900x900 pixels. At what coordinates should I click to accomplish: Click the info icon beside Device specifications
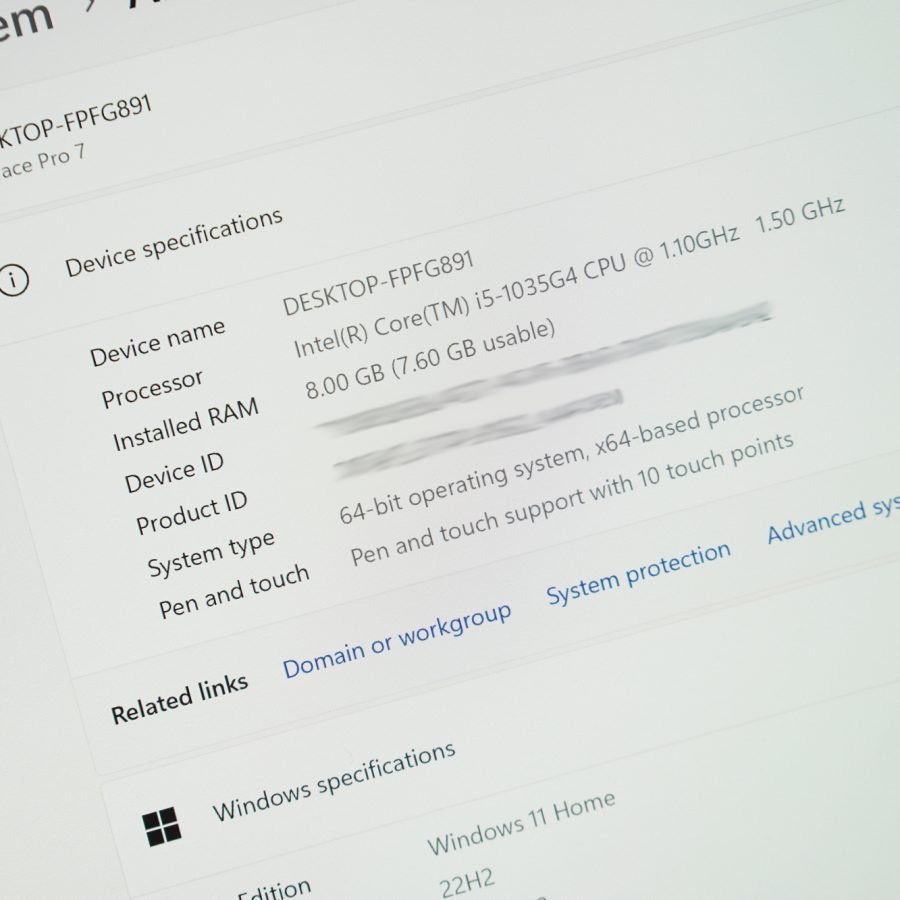[x=13, y=280]
